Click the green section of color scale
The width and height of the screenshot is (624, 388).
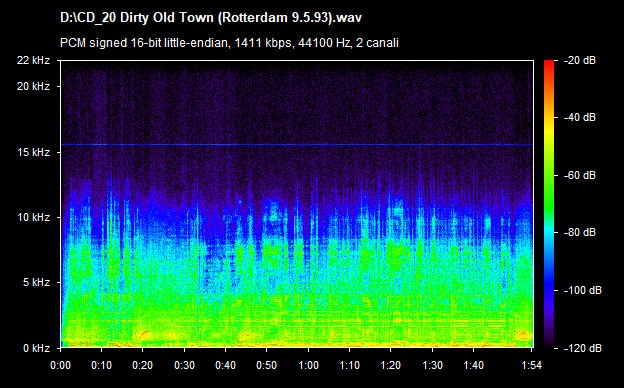click(549, 191)
